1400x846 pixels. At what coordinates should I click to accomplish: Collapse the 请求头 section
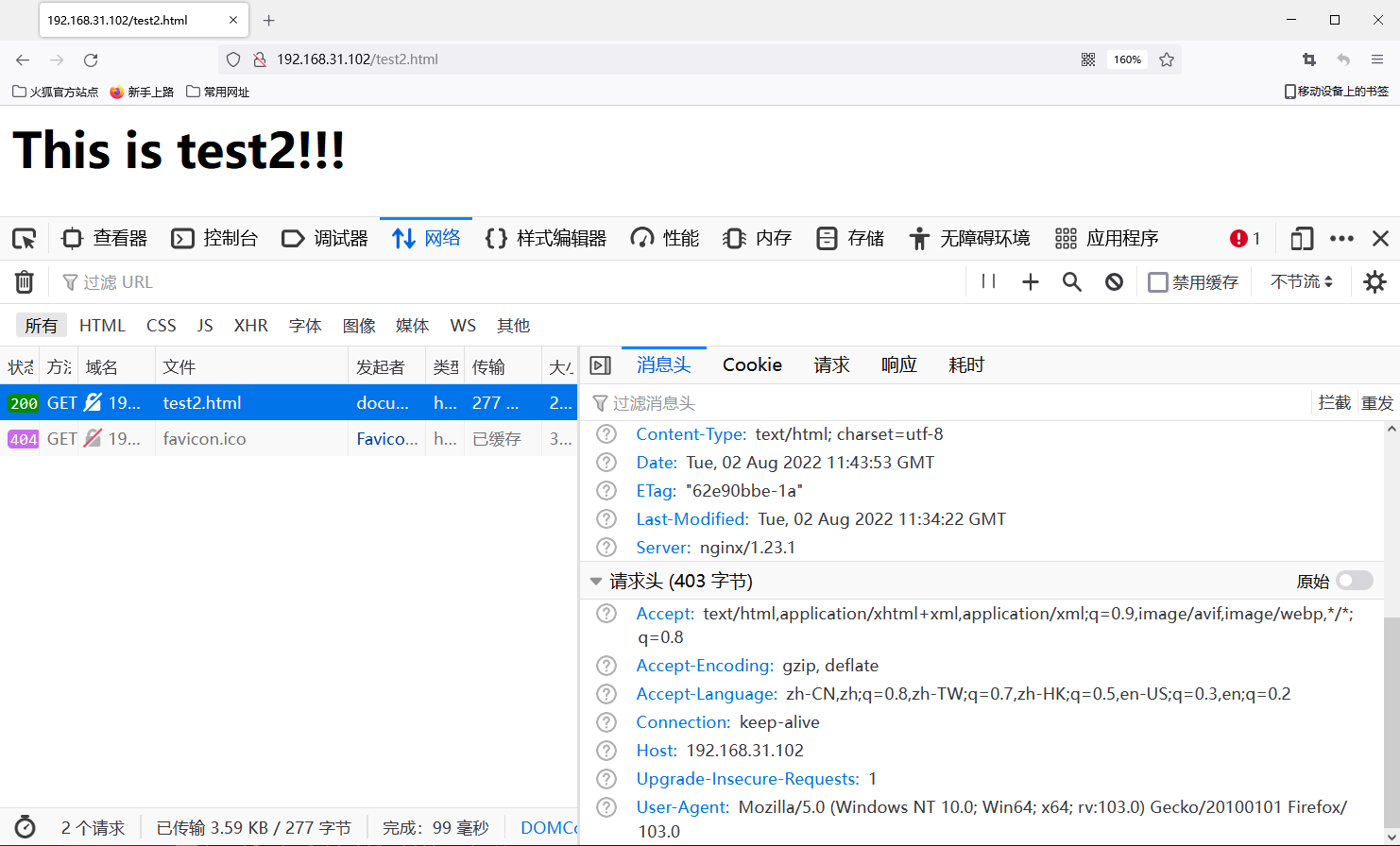(x=596, y=580)
